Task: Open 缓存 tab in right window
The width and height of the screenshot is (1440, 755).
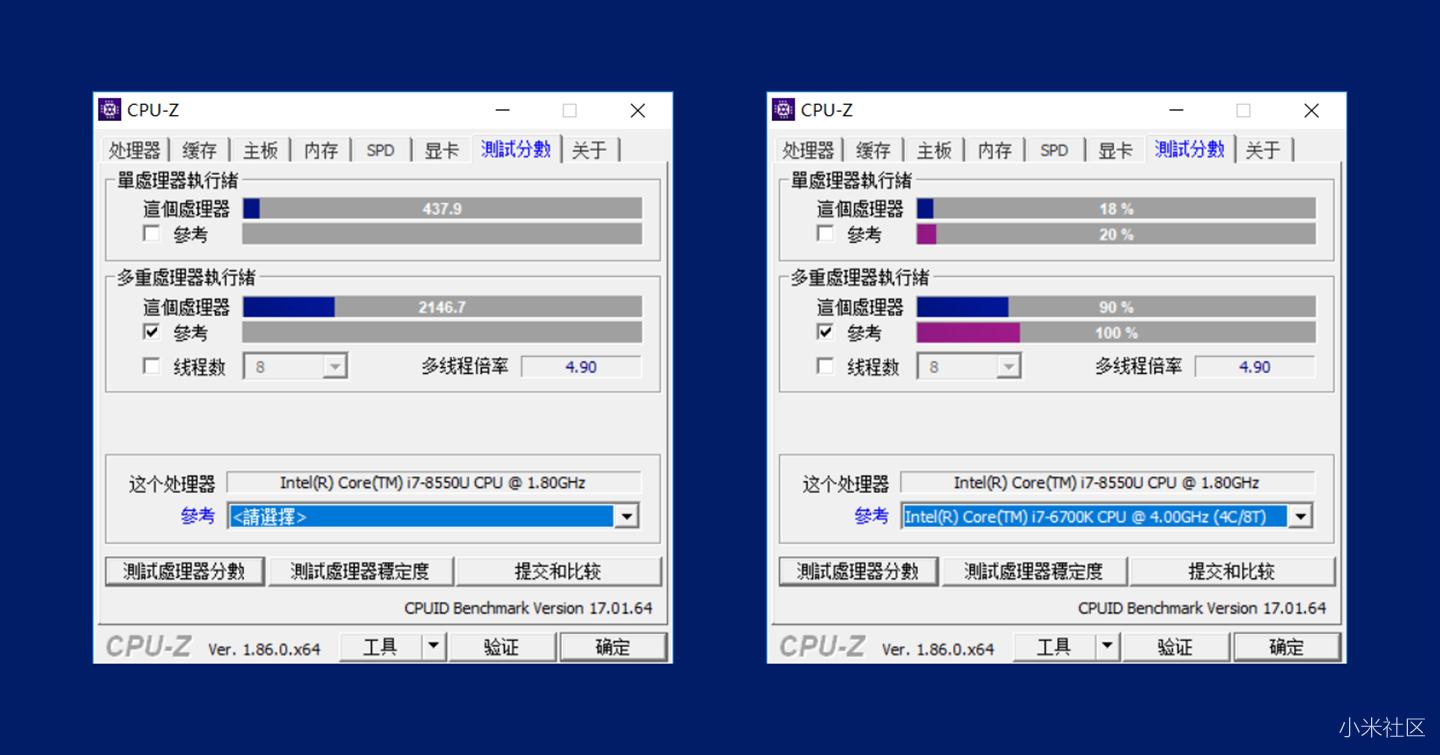Action: click(873, 150)
